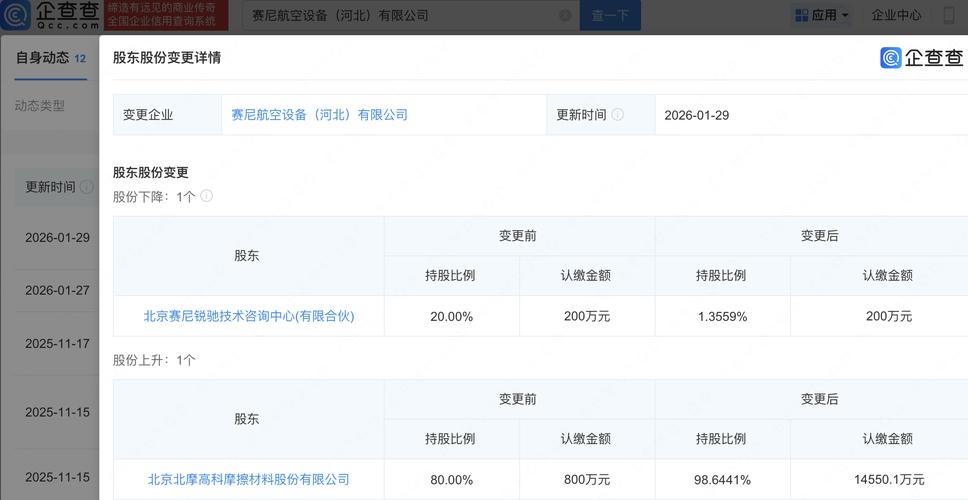Click info icon next to 更新时间 in details
The image size is (968, 500).
pyautogui.click(x=617, y=115)
